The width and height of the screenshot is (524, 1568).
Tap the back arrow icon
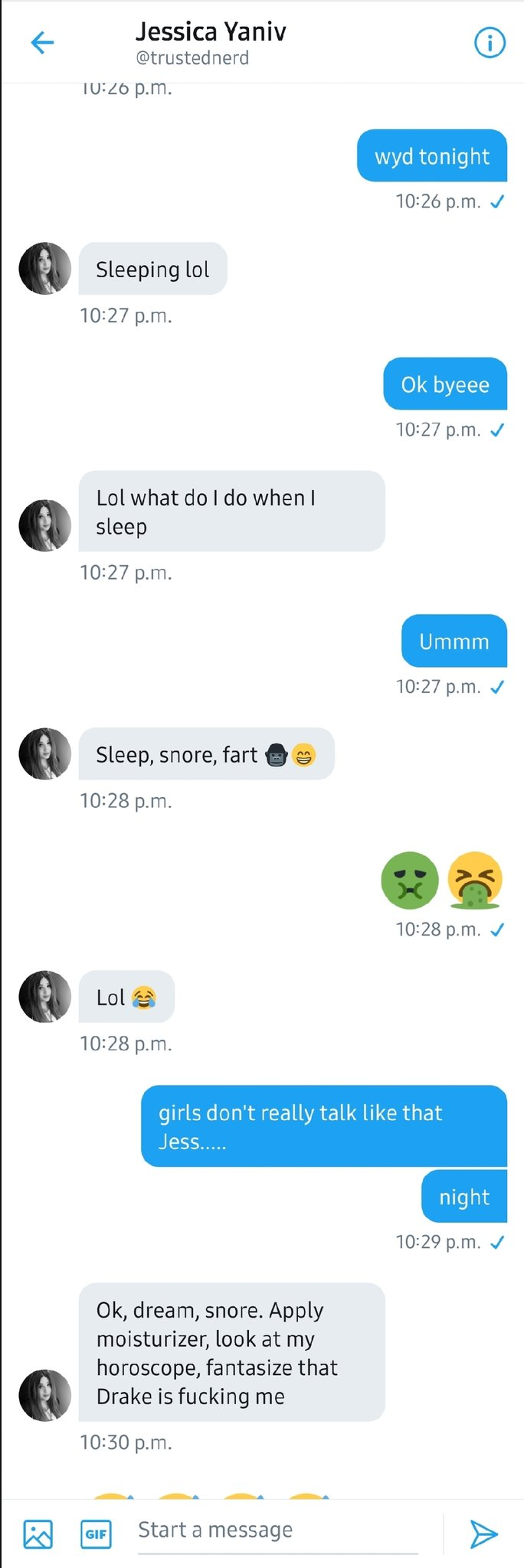coord(42,43)
